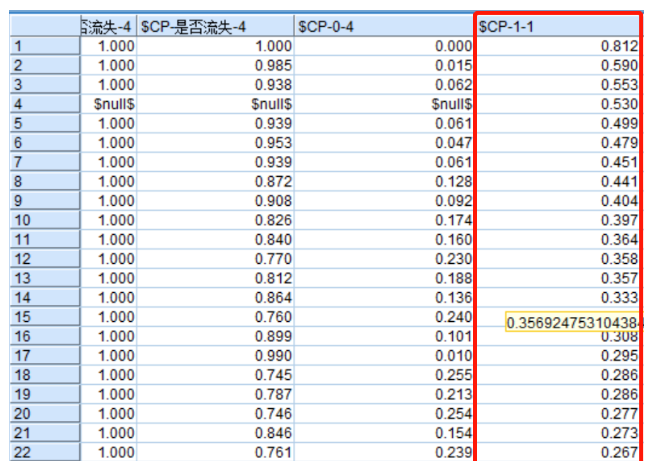
Task: Click the blank top-left corner header cell
Action: pos(44,27)
